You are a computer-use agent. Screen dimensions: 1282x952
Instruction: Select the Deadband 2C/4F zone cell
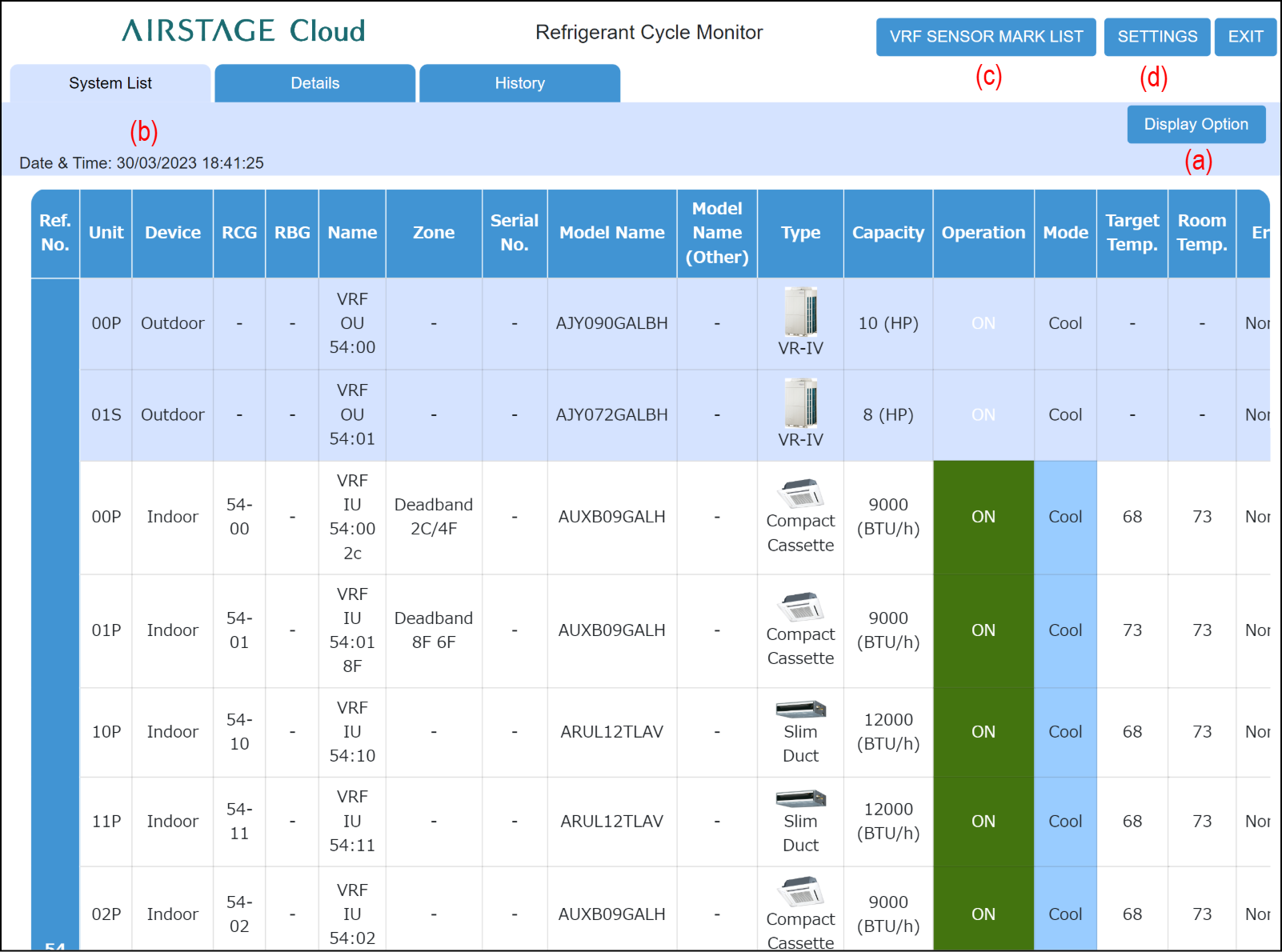click(433, 517)
